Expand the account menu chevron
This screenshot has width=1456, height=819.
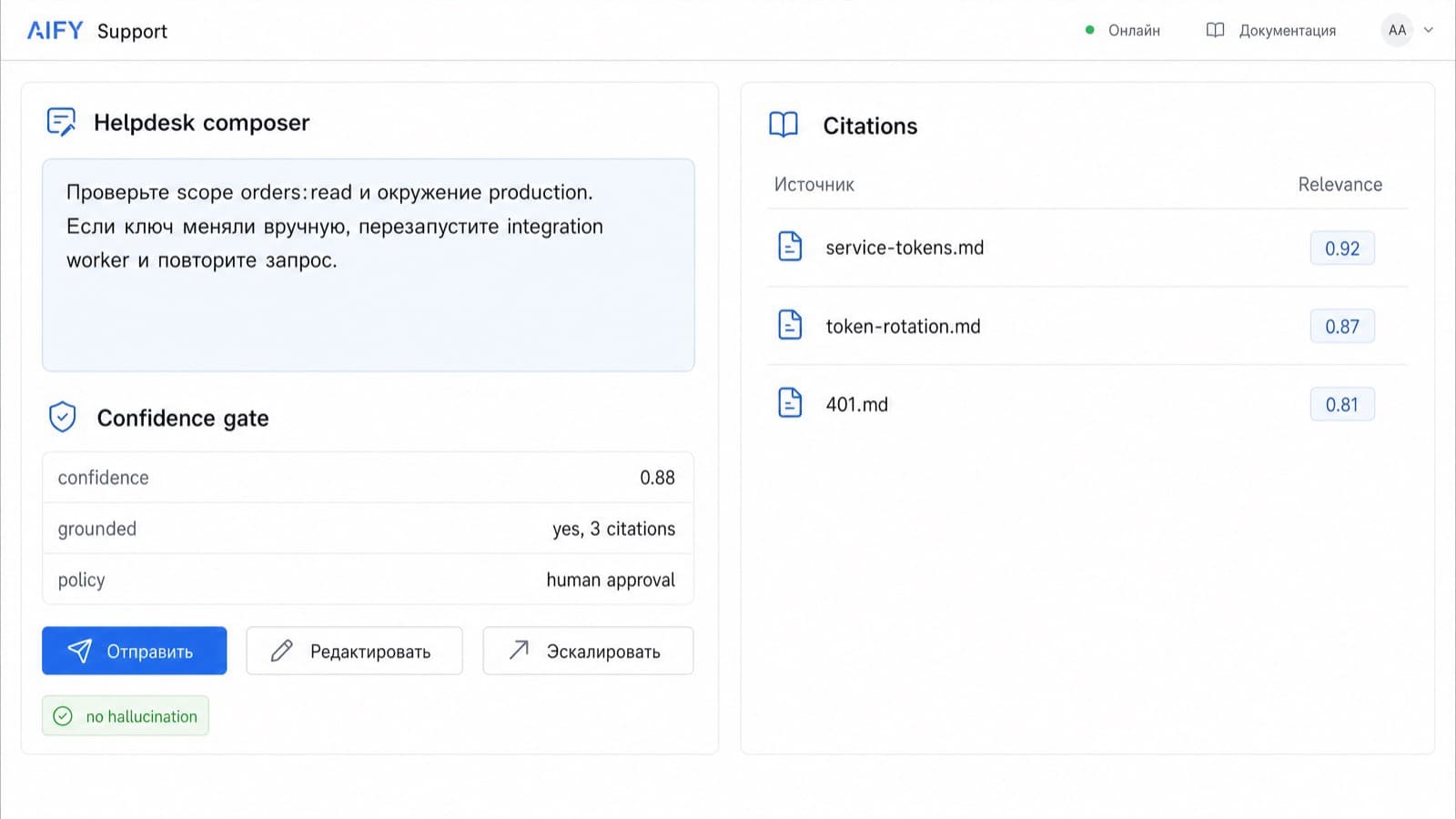pos(1429,30)
